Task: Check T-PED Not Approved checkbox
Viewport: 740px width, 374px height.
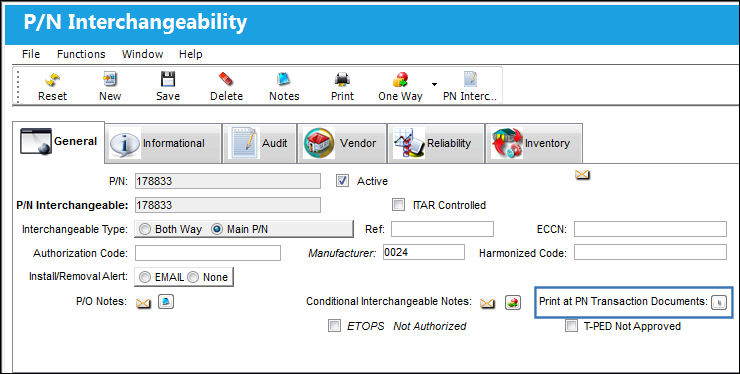Action: (571, 326)
